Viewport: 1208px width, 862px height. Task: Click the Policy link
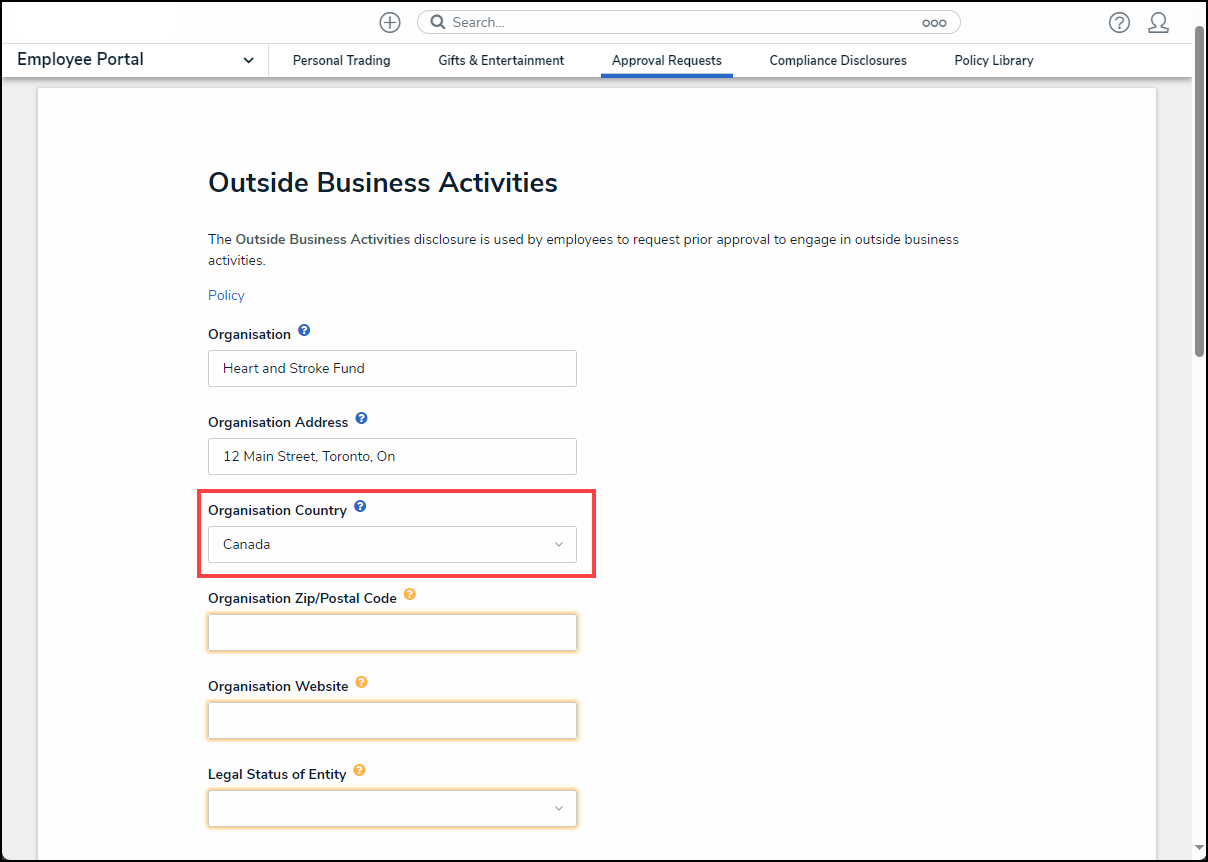pos(226,295)
